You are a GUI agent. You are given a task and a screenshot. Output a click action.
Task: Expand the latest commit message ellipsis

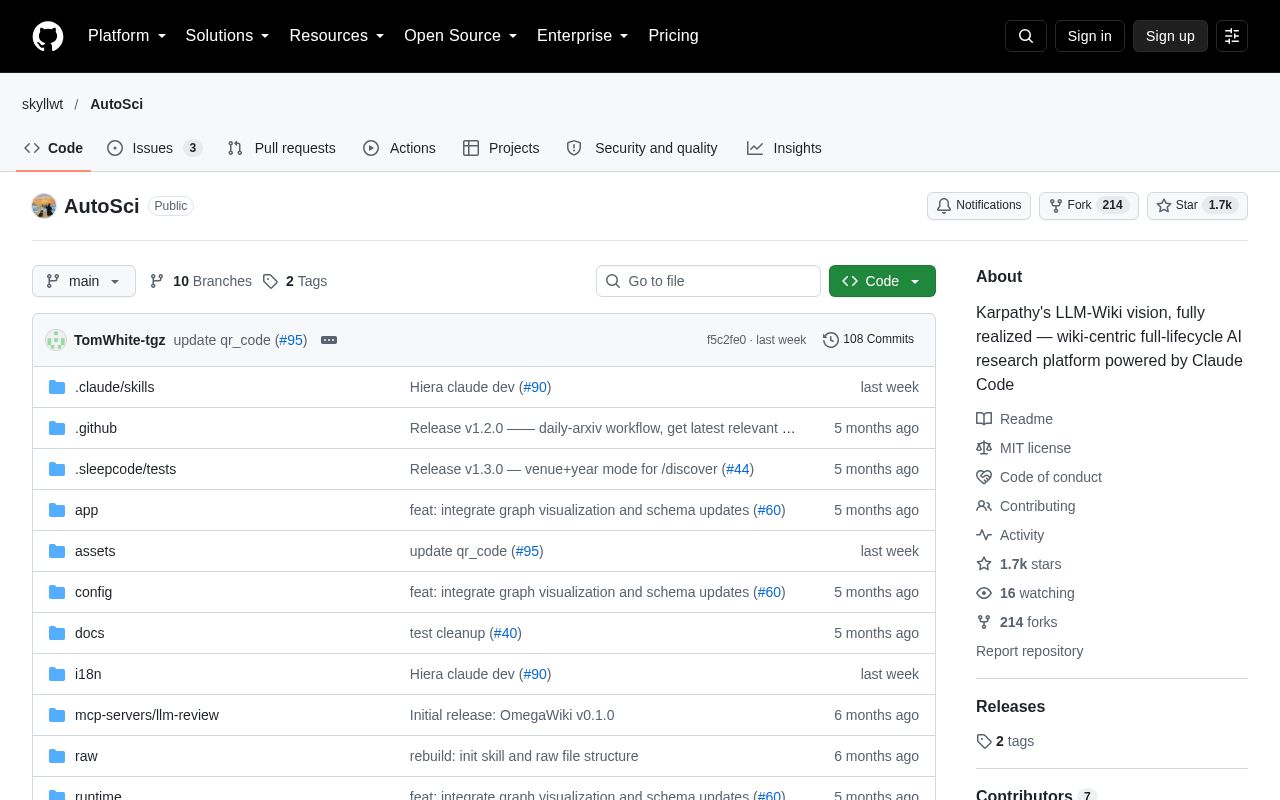pyautogui.click(x=329, y=340)
